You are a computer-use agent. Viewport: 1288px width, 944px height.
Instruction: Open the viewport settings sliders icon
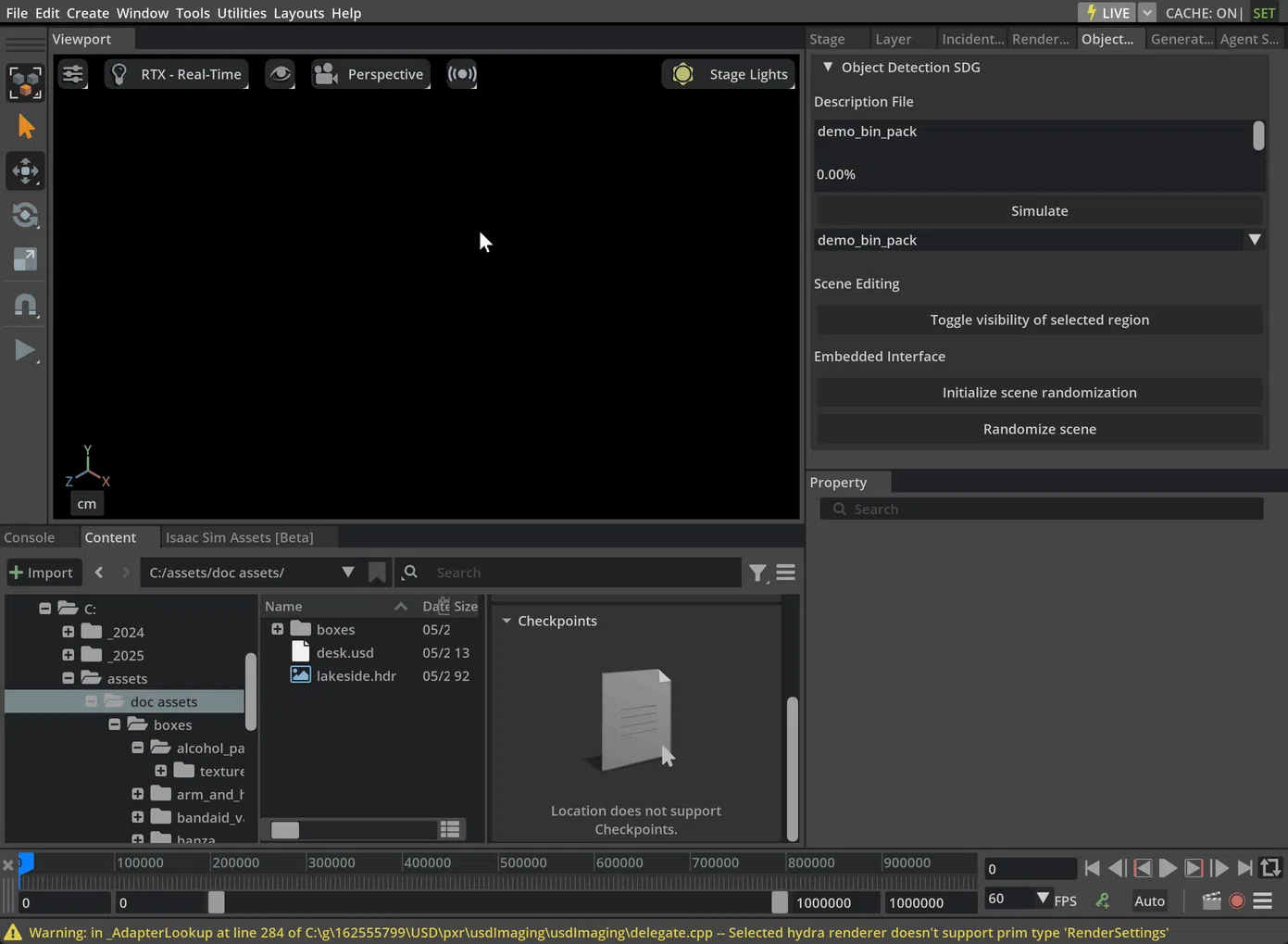point(72,73)
